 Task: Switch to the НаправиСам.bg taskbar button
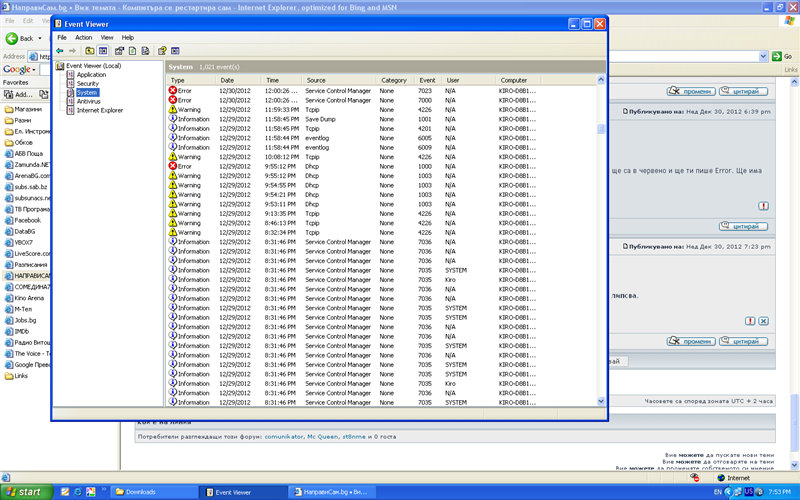pyautogui.click(x=332, y=492)
